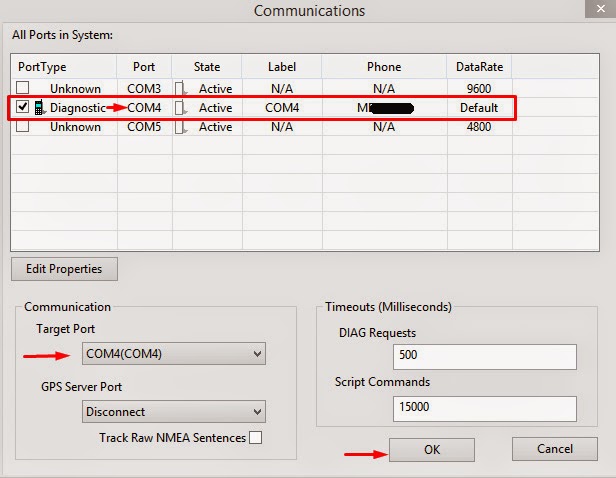Focus the DIAG Requests timeout field
The width and height of the screenshot is (616, 478).
point(485,357)
